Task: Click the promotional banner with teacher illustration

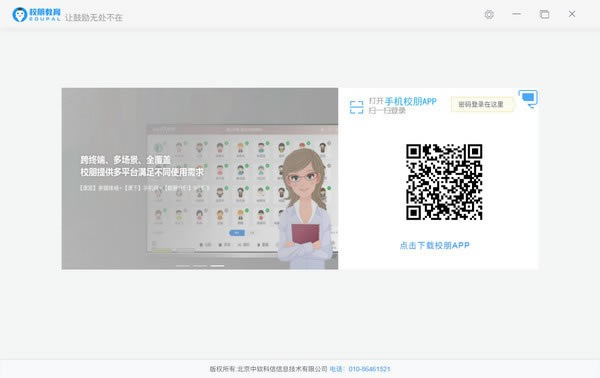Action: click(200, 179)
